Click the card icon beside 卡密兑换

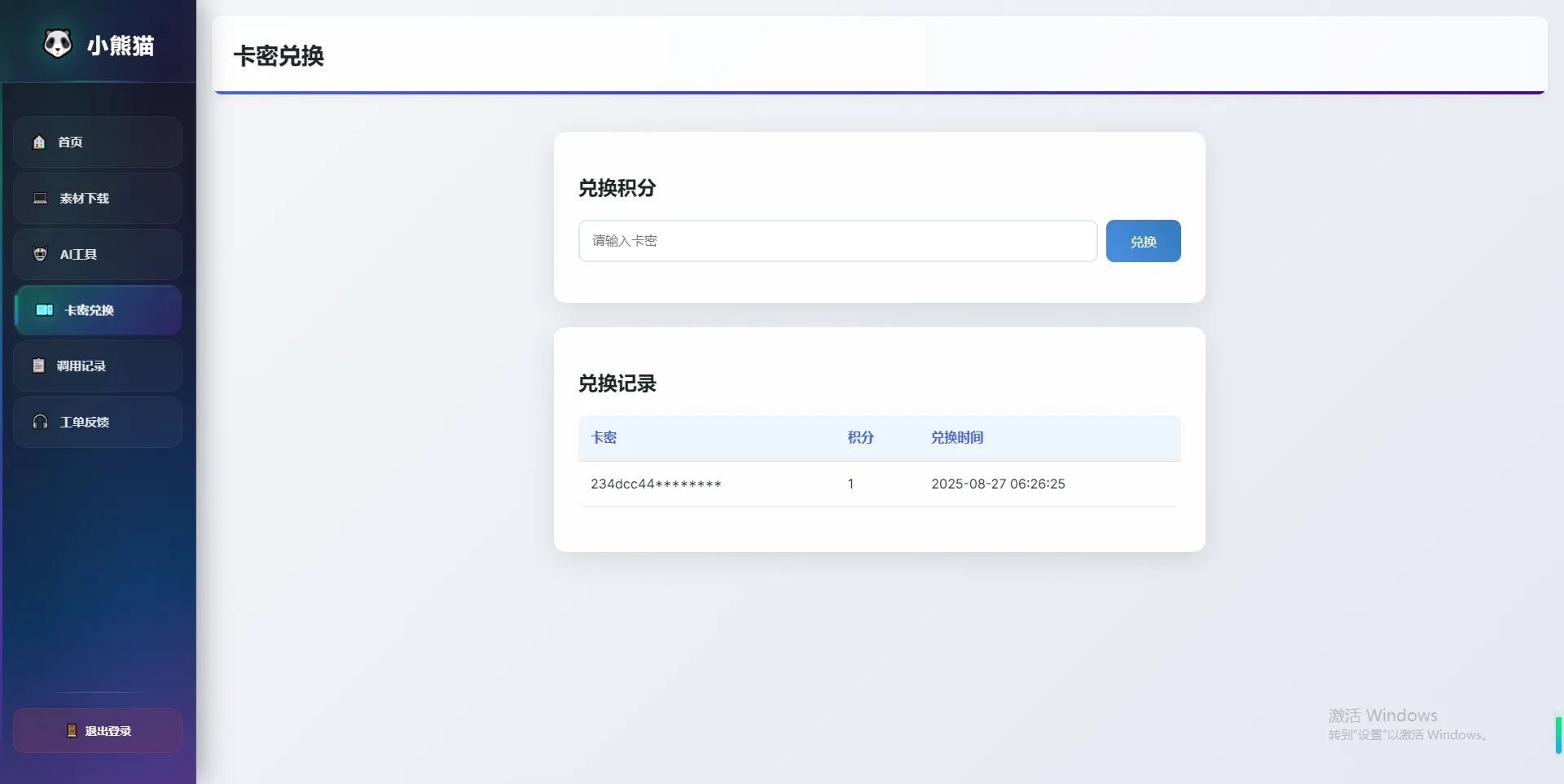[44, 310]
